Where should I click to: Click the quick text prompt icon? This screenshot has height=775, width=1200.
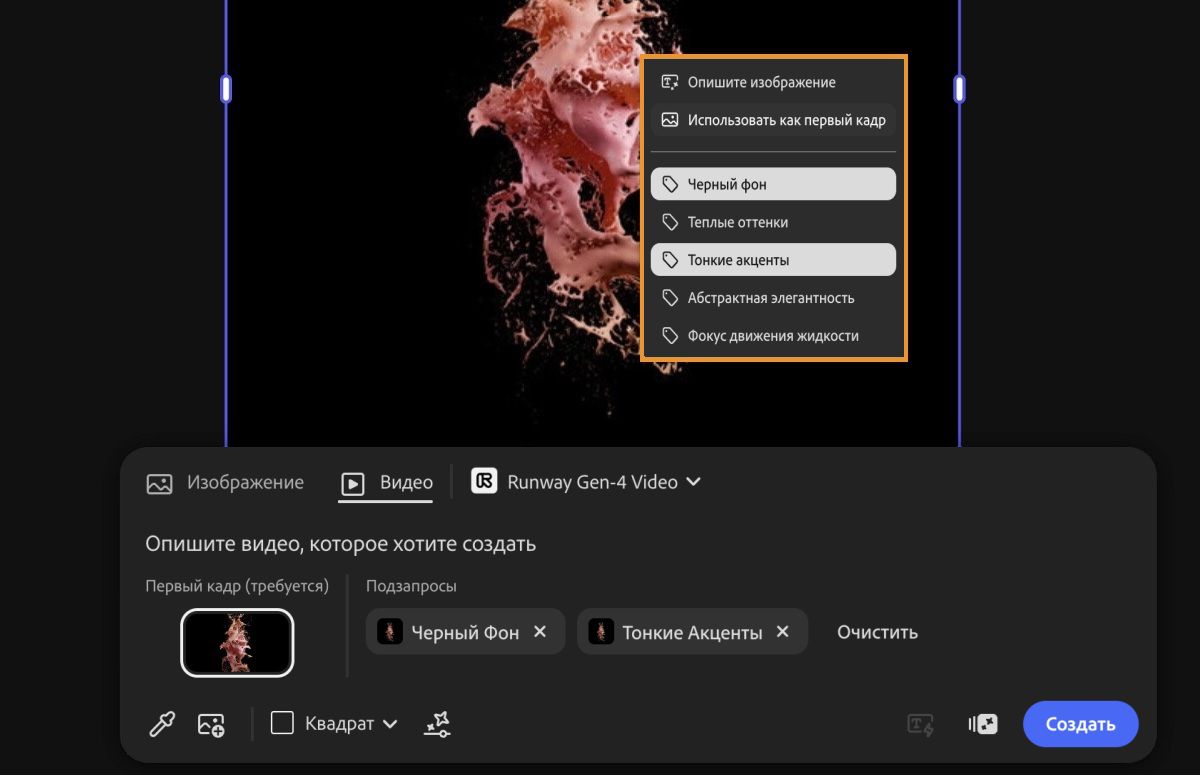tap(921, 725)
